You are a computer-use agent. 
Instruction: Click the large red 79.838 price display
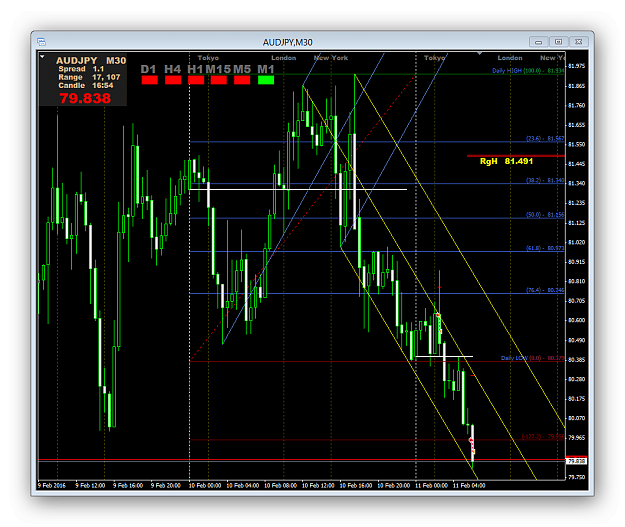pos(85,98)
